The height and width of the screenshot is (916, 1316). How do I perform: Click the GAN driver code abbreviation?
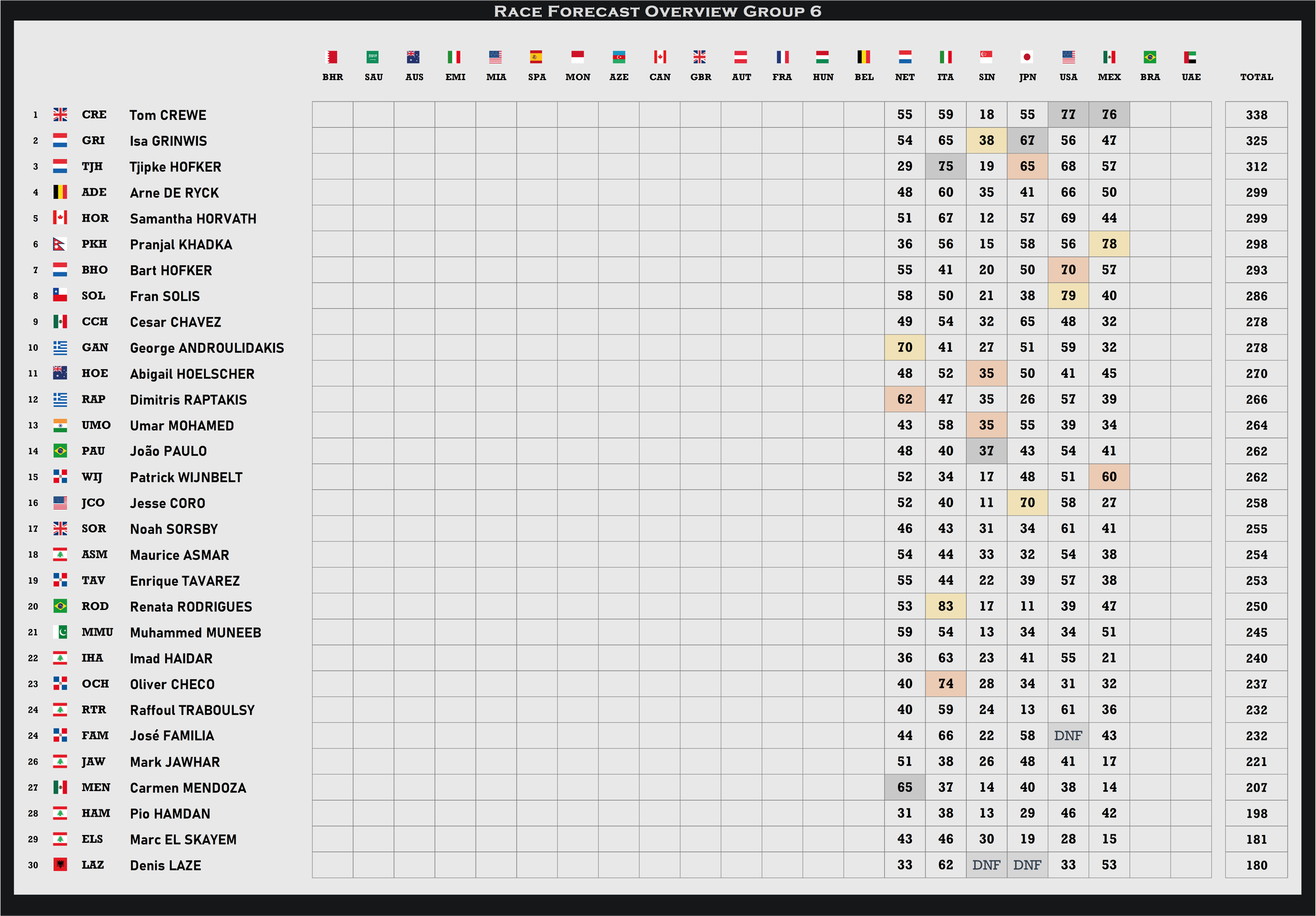(x=95, y=347)
